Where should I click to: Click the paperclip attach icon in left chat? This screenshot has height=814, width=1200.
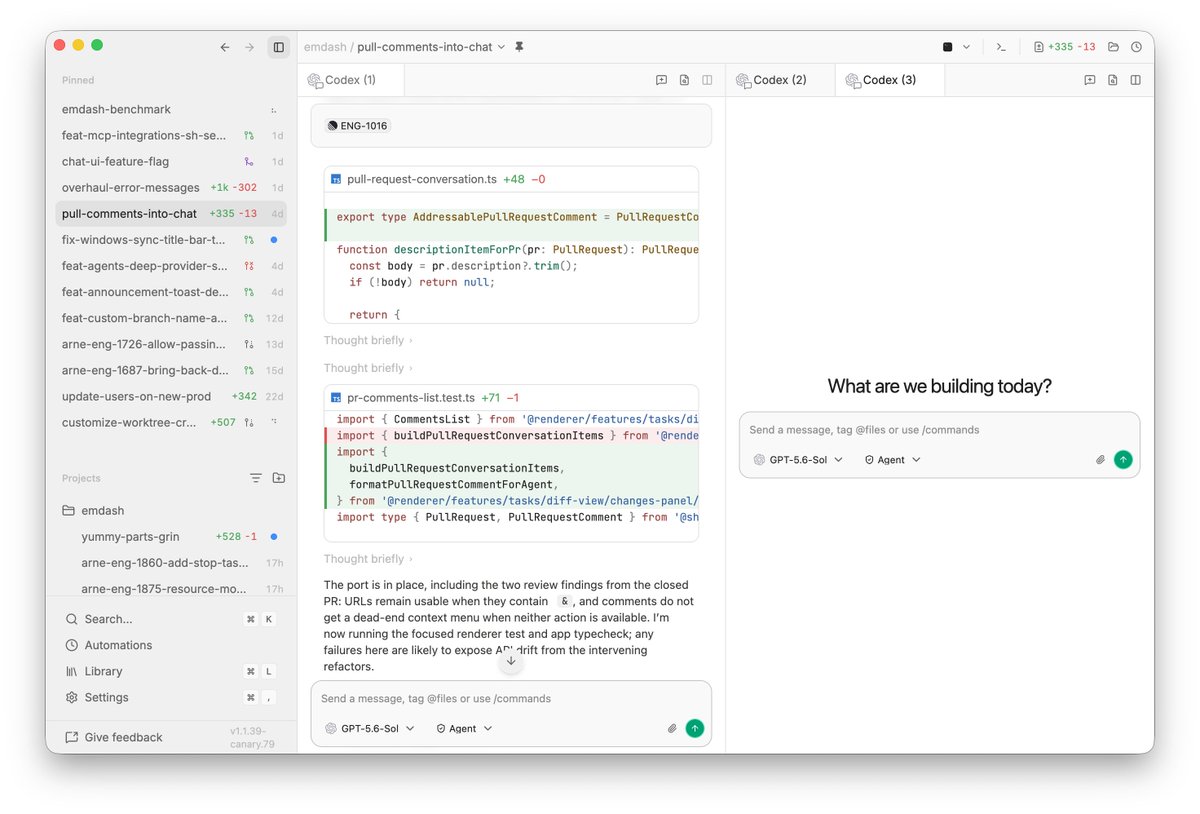point(672,729)
